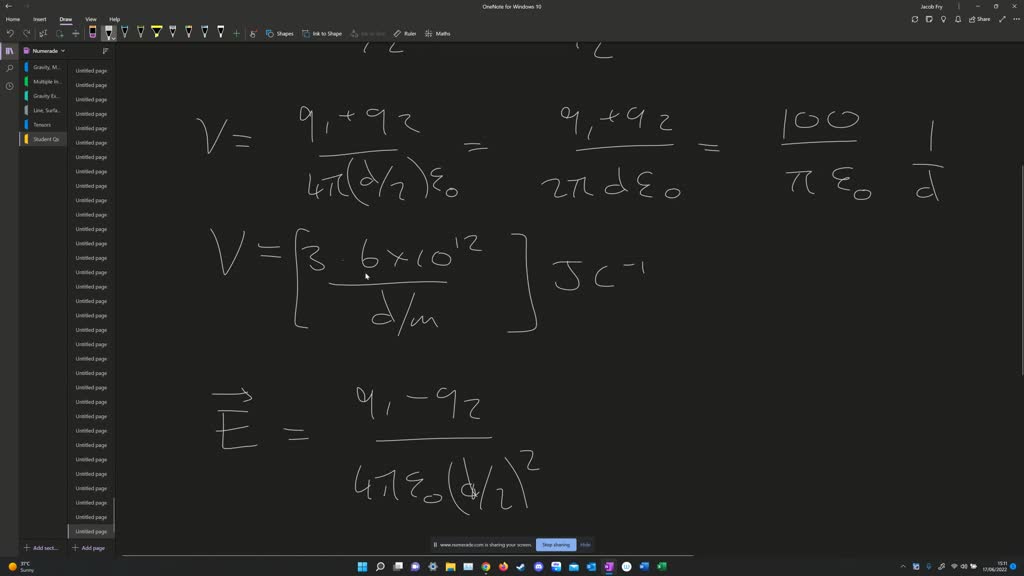Open the More options ellipsis menu
The height and width of the screenshot is (576, 1024).
1016,18
